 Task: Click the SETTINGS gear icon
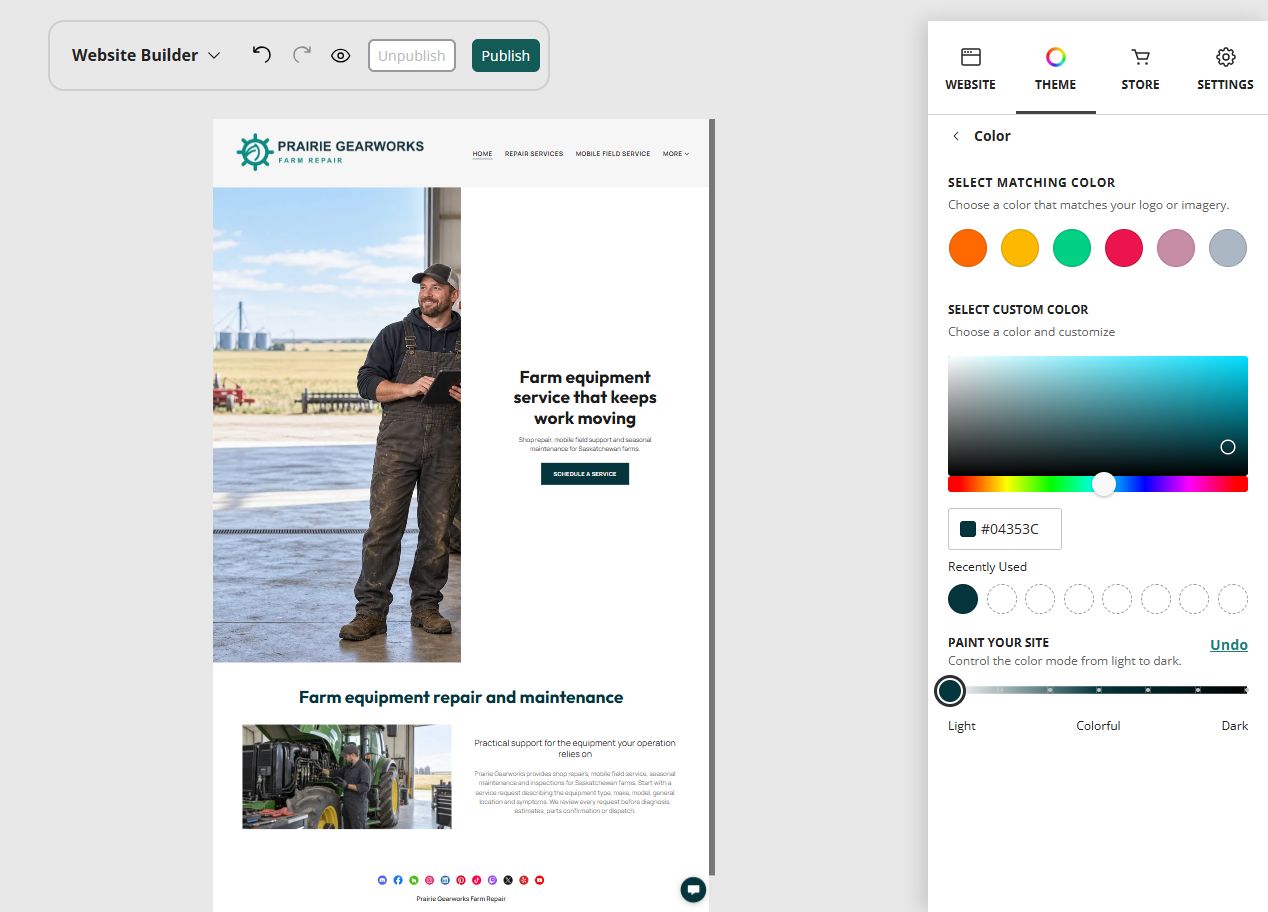click(1226, 57)
